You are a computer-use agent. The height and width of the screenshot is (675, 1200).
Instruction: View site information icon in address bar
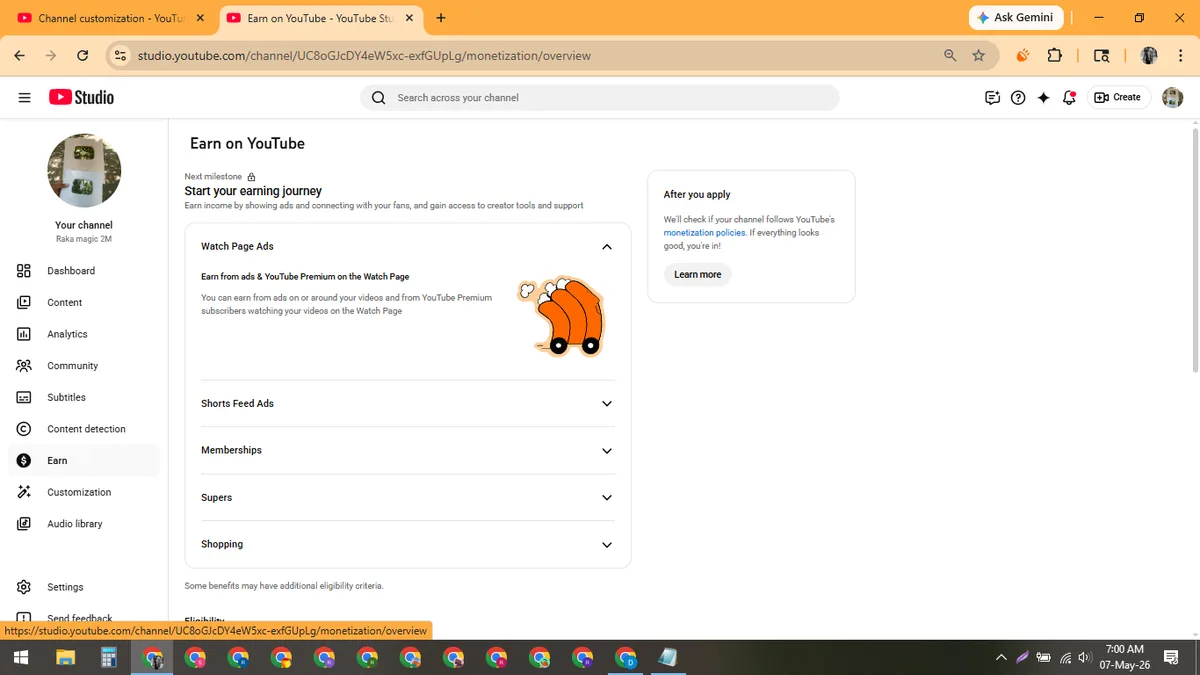[x=120, y=56]
